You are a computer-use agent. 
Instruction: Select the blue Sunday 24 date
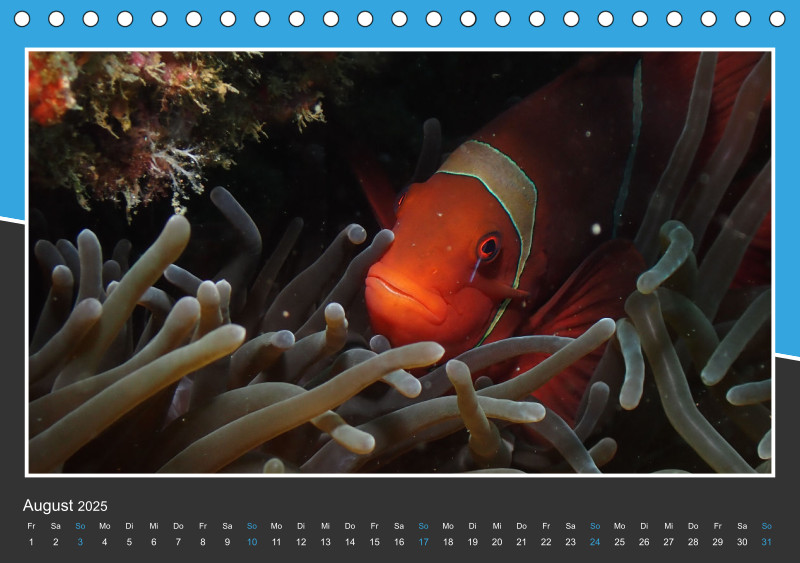tap(595, 542)
